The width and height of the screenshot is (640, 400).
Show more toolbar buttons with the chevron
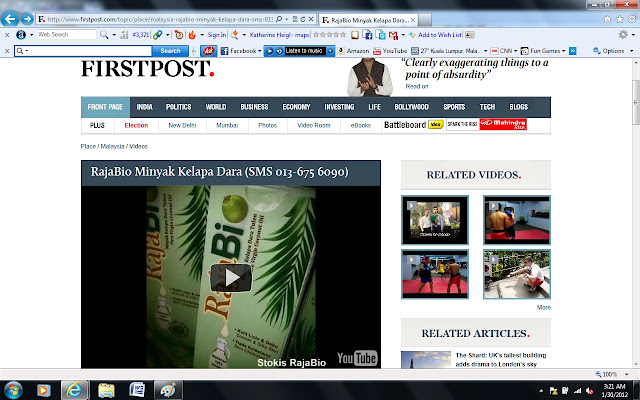pos(573,51)
